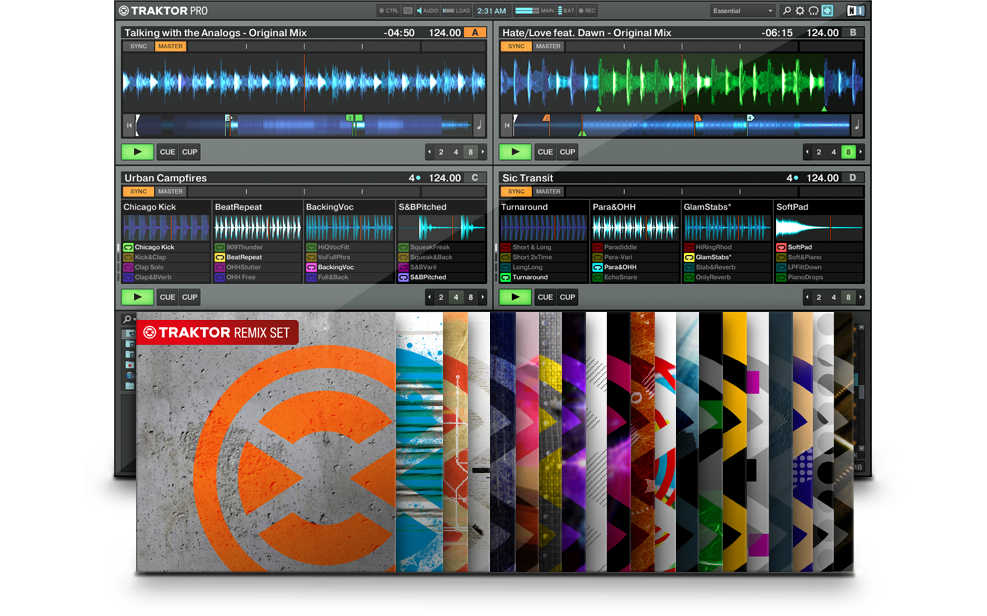Click the loop size left arrow on Deck B
This screenshot has height=616, width=987.
point(807,152)
